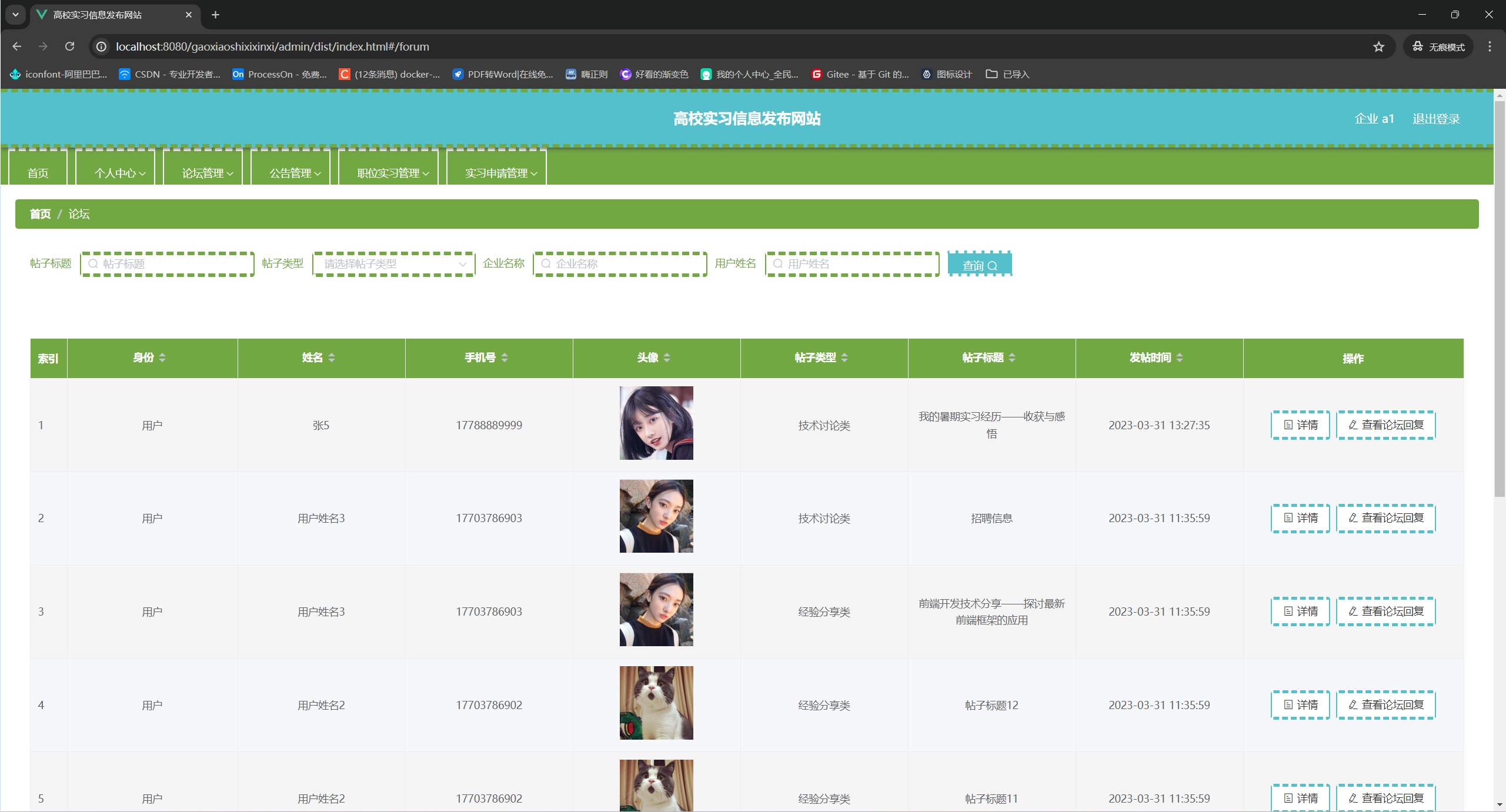The image size is (1506, 812).
Task: Open the 请选择帖子类型 dropdown
Action: (393, 264)
